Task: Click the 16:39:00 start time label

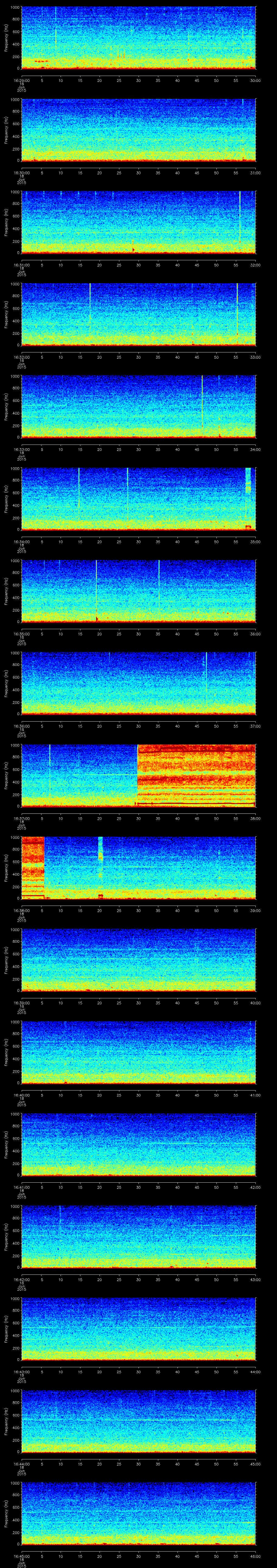Action: coord(21,1003)
